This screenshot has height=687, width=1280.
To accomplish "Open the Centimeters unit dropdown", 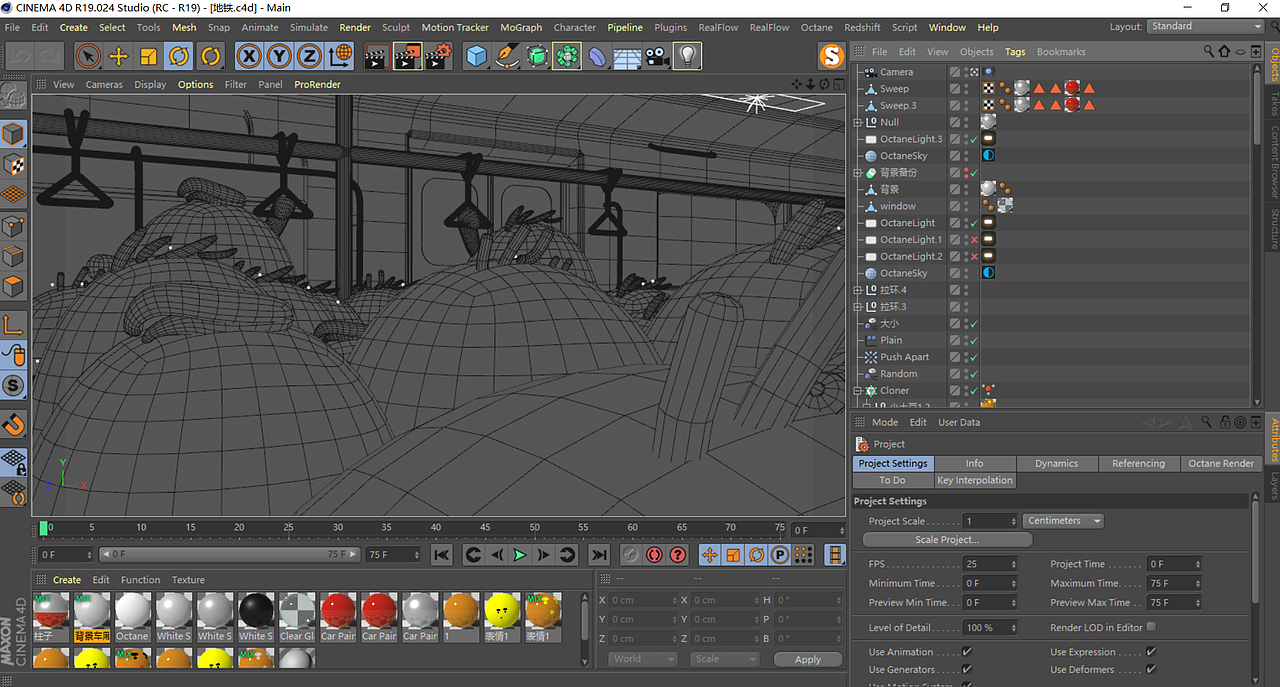I will [1063, 521].
